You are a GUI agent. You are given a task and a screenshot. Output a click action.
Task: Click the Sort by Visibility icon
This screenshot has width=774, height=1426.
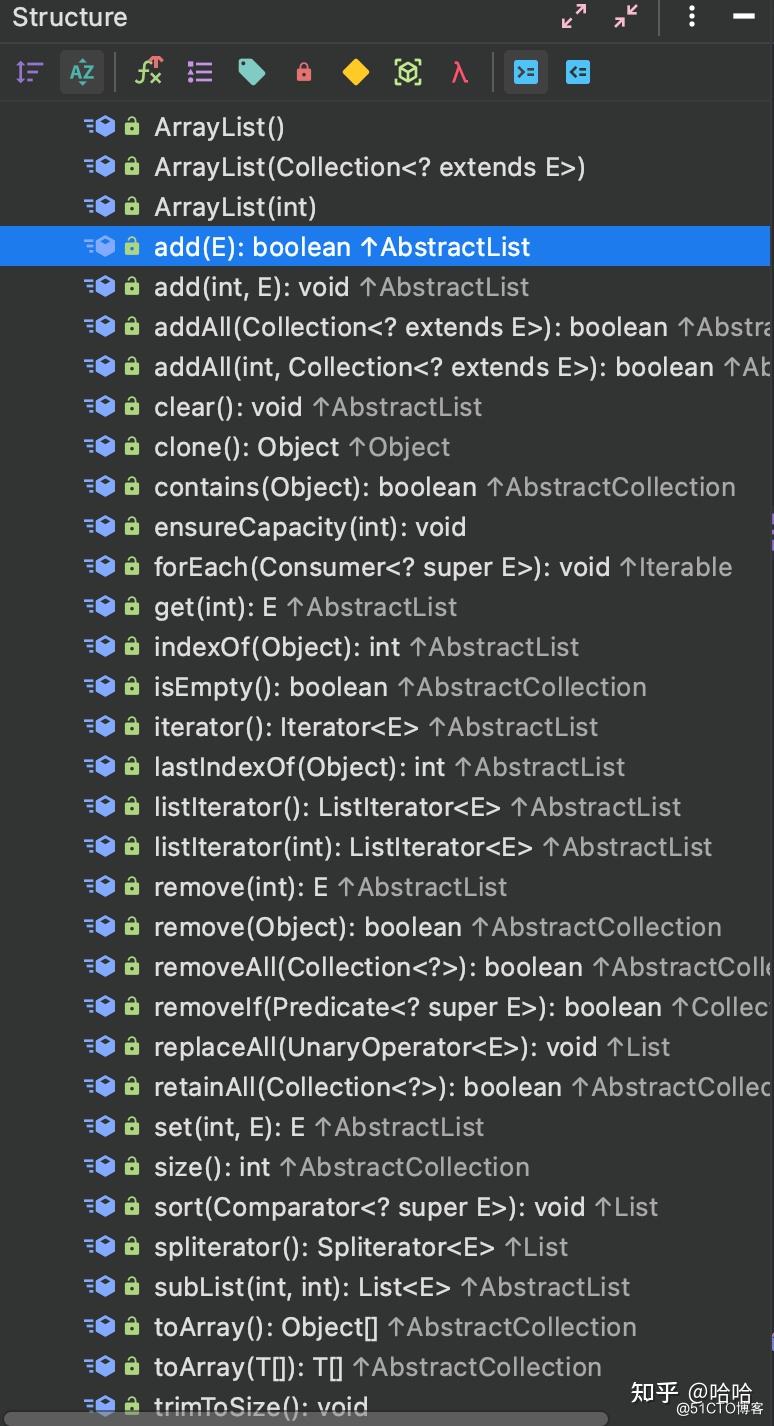pyautogui.click(x=30, y=72)
